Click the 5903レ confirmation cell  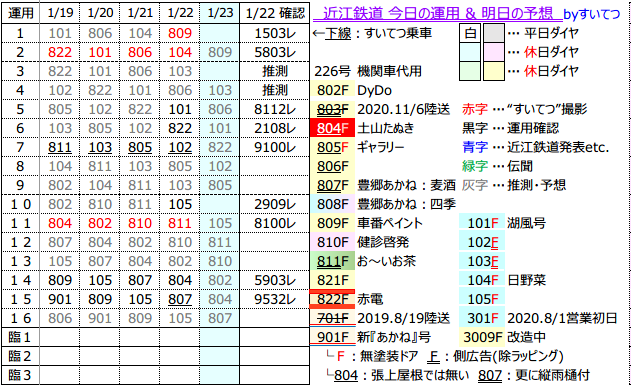pyautogui.click(x=275, y=280)
